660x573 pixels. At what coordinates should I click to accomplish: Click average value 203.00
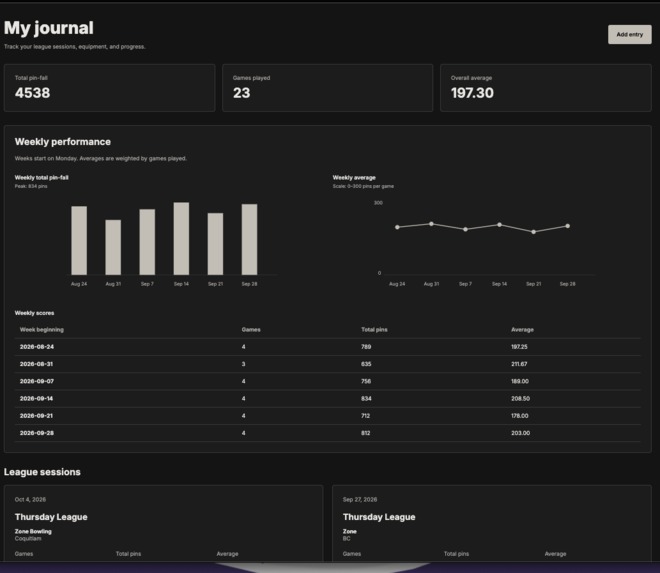tap(520, 433)
